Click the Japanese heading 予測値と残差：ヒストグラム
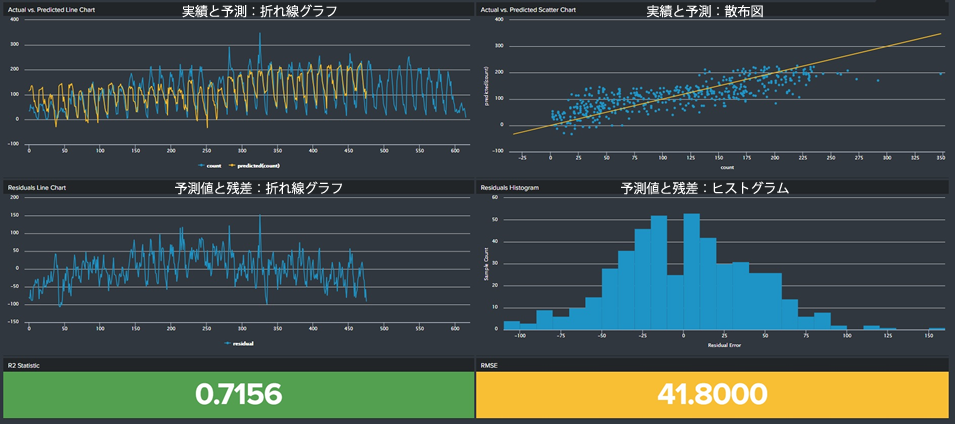 click(x=706, y=188)
